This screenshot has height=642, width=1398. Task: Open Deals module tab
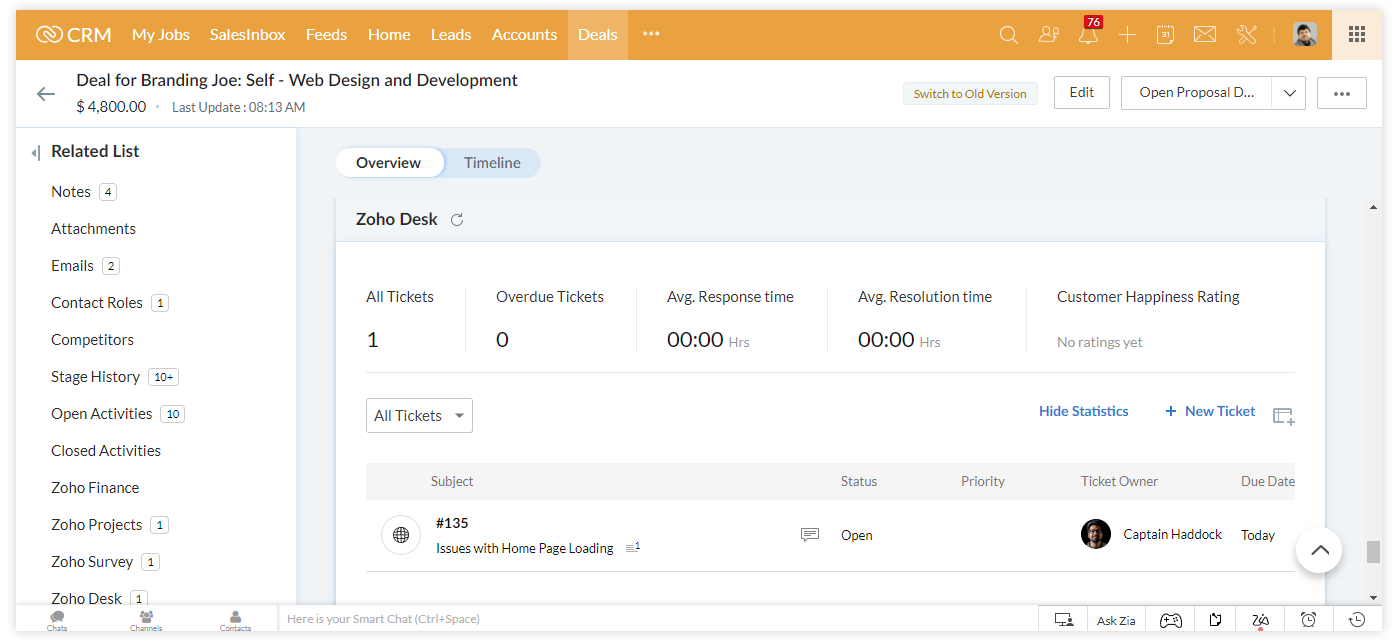click(x=598, y=35)
